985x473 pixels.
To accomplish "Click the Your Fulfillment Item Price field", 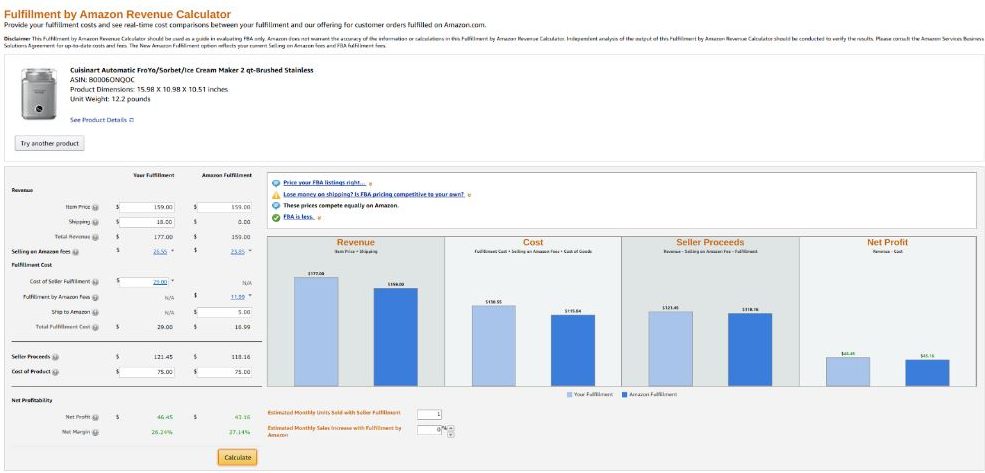I will point(146,207).
